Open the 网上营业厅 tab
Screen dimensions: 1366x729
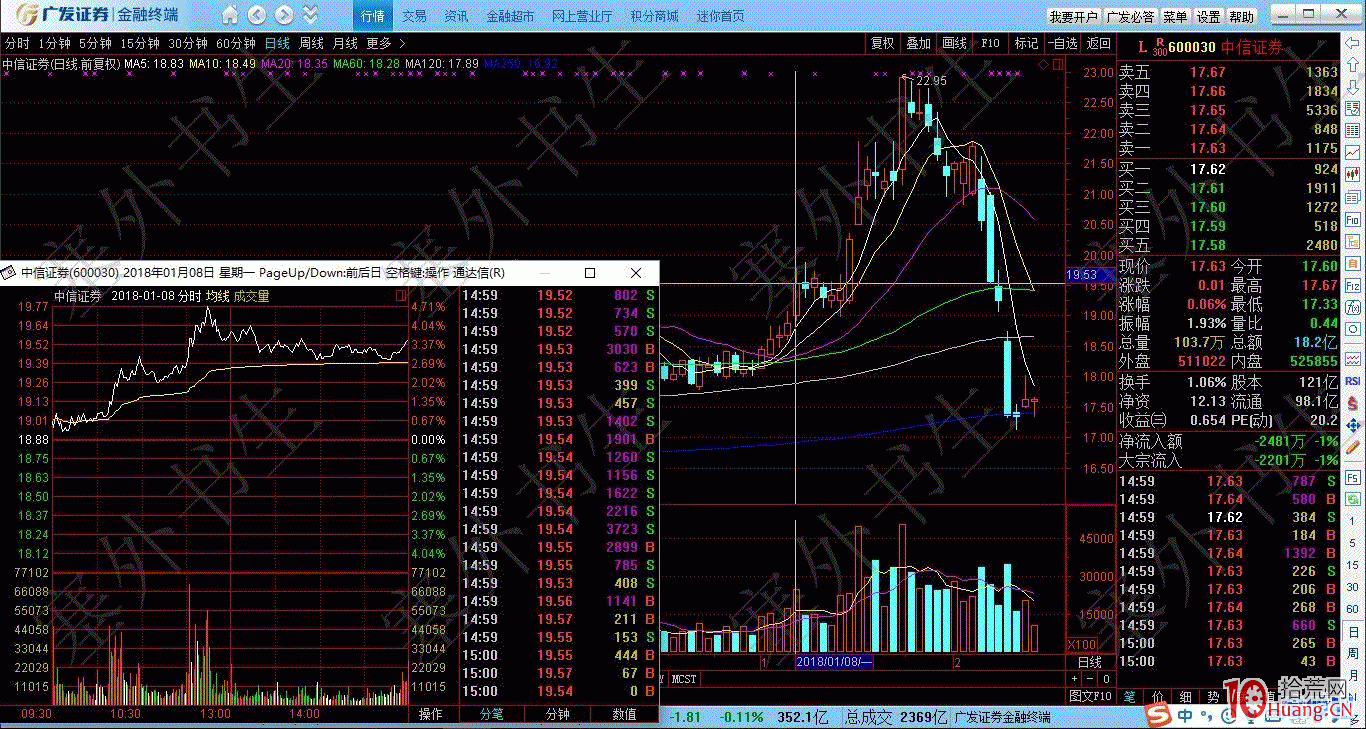point(582,16)
